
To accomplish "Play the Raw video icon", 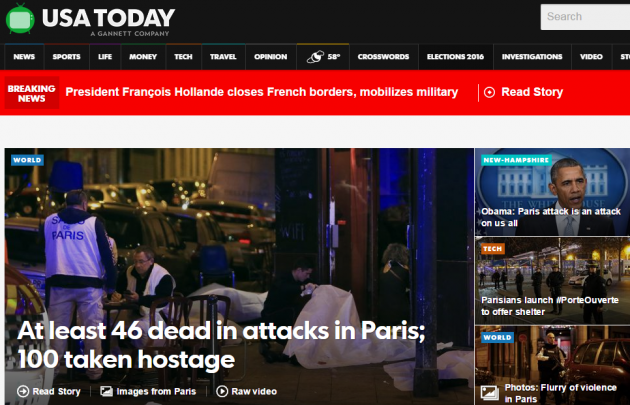I will 222,391.
